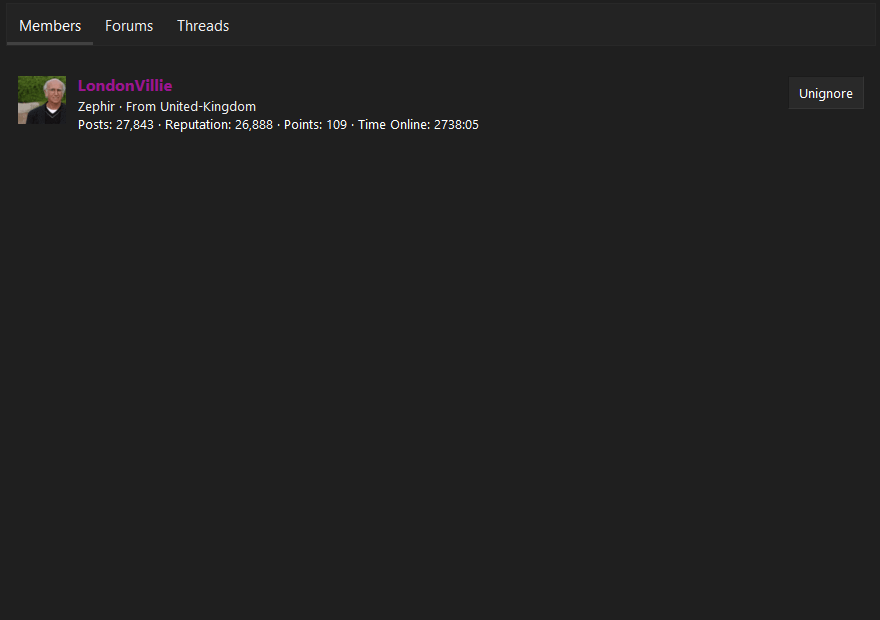Open reputation details showing 26,888
The width and height of the screenshot is (880, 620).
coord(256,124)
